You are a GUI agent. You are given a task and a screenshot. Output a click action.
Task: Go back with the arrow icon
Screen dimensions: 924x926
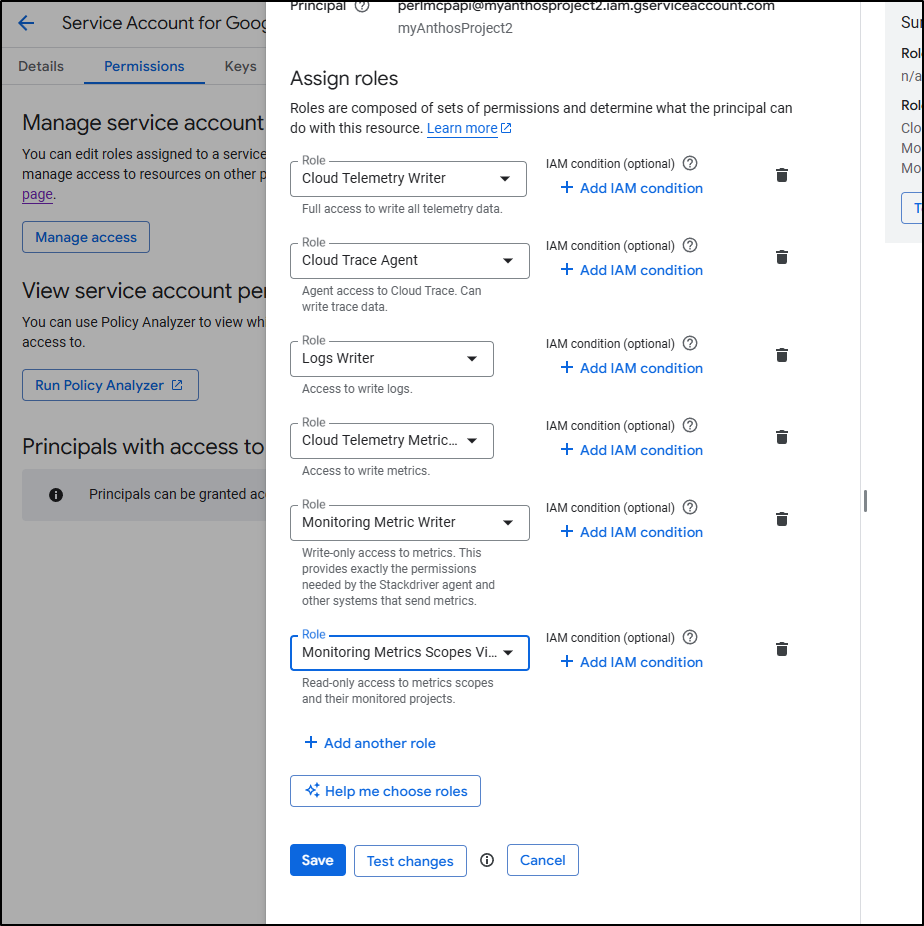[26, 23]
